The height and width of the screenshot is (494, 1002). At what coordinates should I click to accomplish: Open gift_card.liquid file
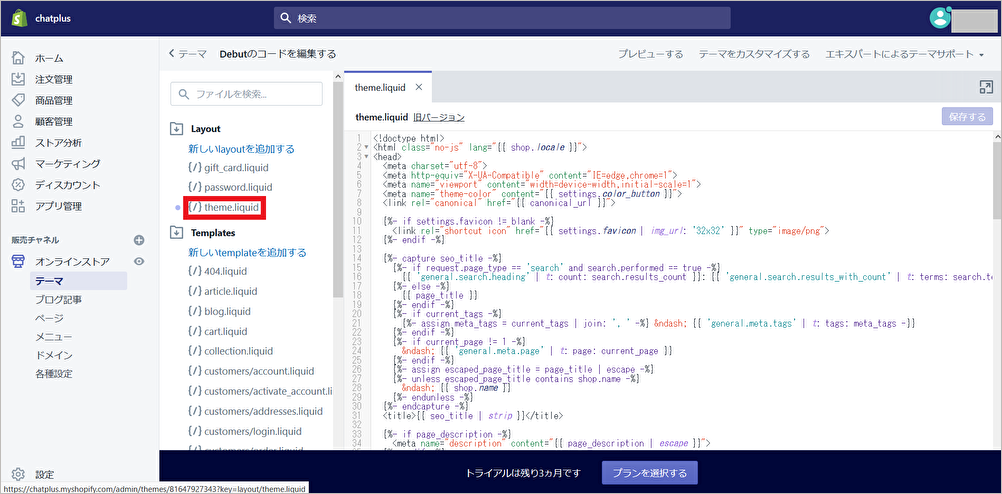click(x=228, y=168)
